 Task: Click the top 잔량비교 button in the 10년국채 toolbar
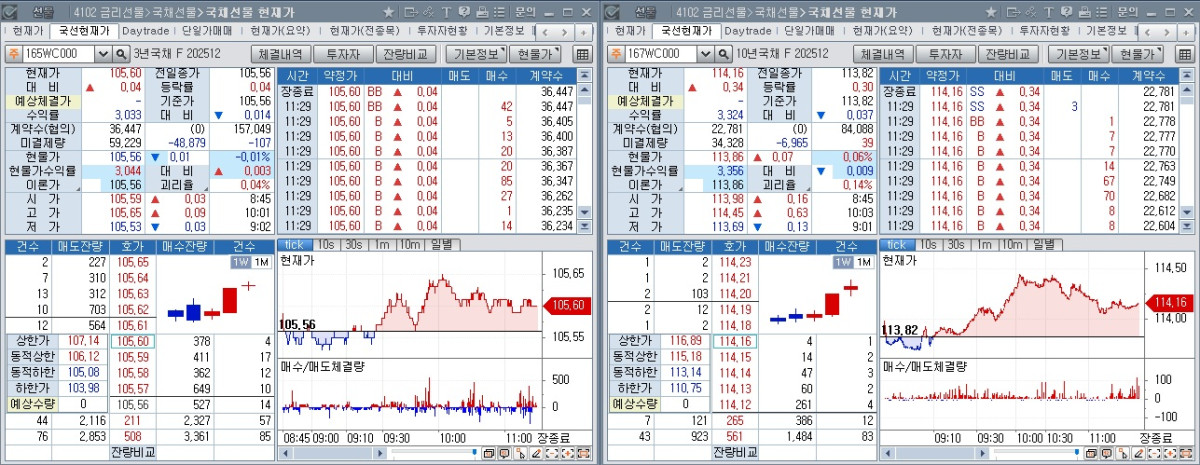tap(1009, 54)
